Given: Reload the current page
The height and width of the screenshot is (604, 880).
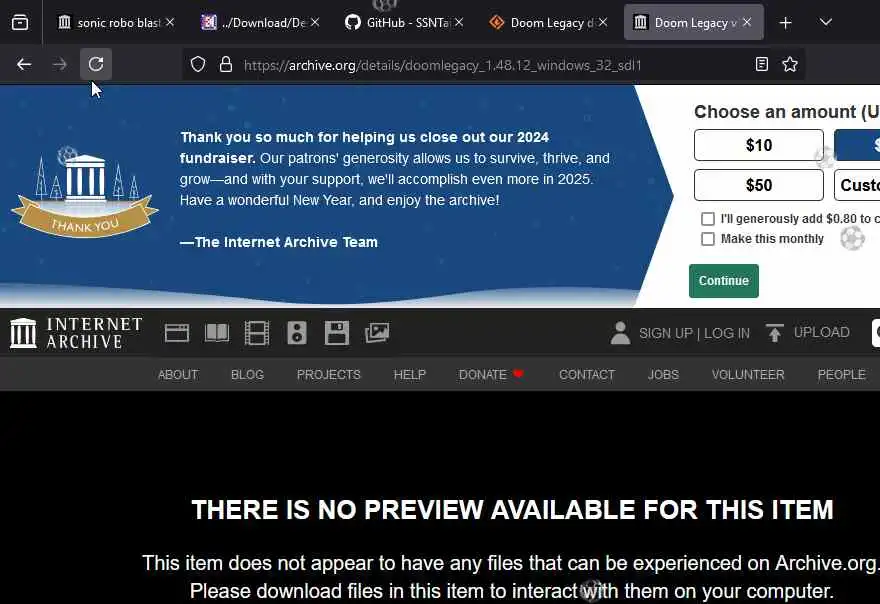Looking at the screenshot, I should click(96, 64).
